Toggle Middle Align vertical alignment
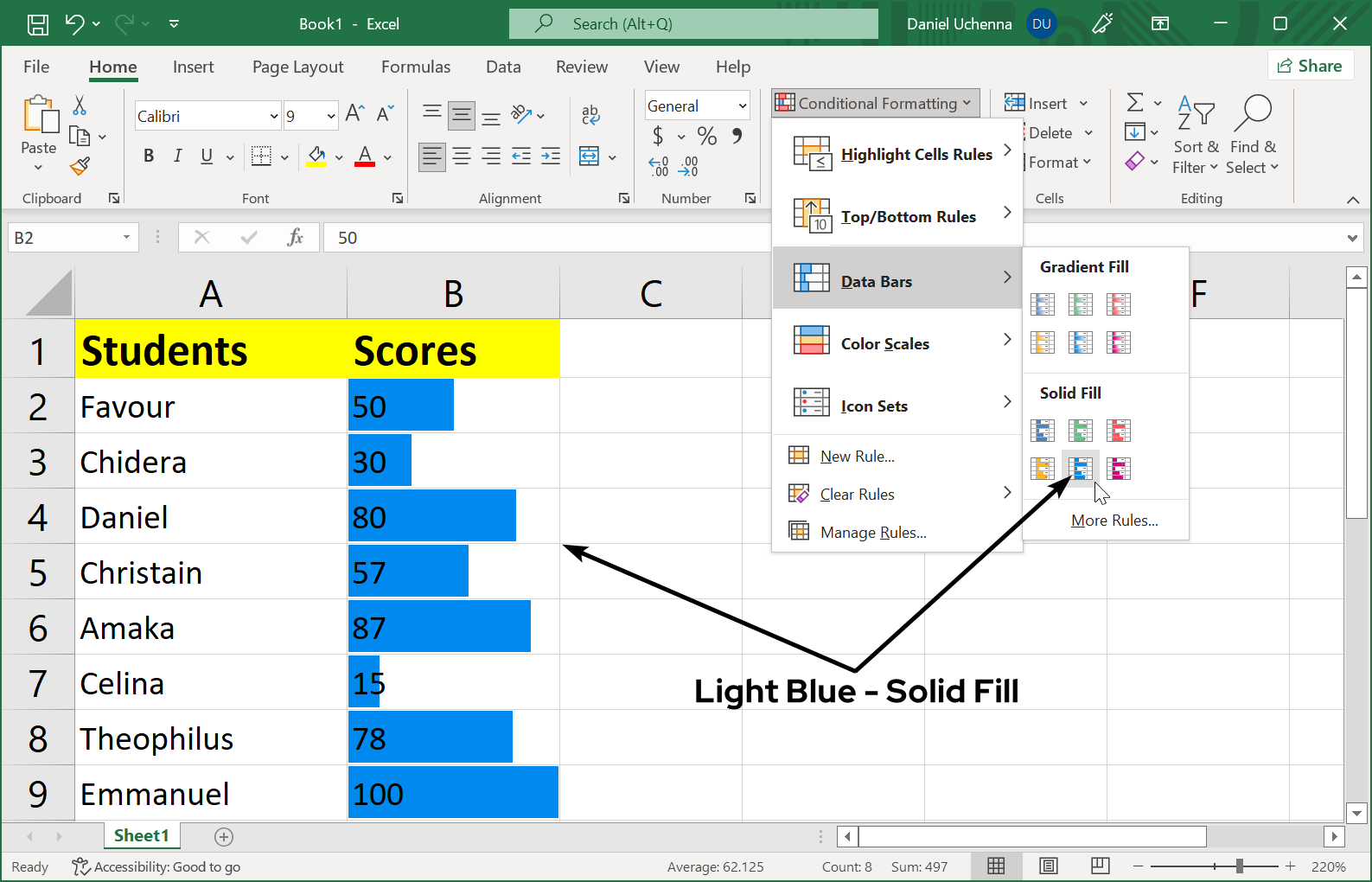This screenshot has height=882, width=1372. tap(462, 114)
